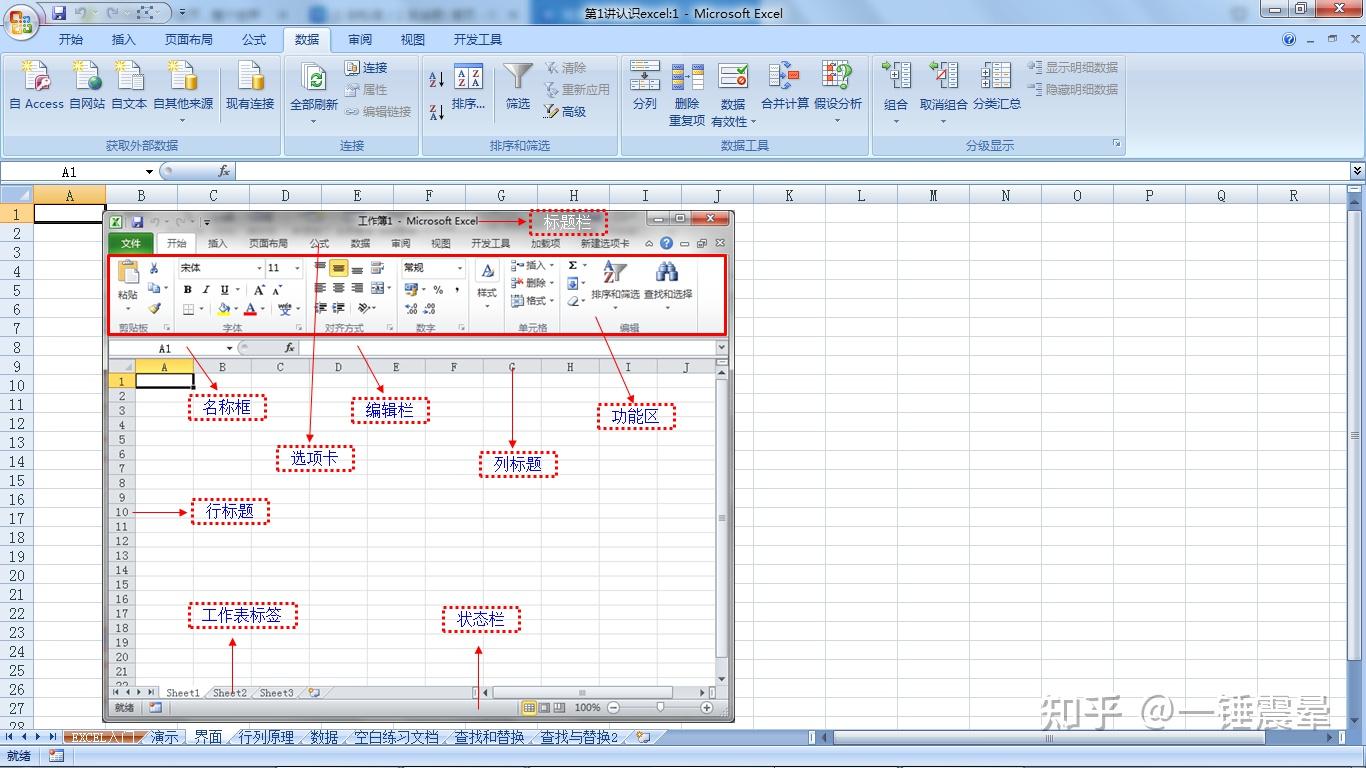Click the Office round button
Screen dimensions: 1366x768
point(21,20)
